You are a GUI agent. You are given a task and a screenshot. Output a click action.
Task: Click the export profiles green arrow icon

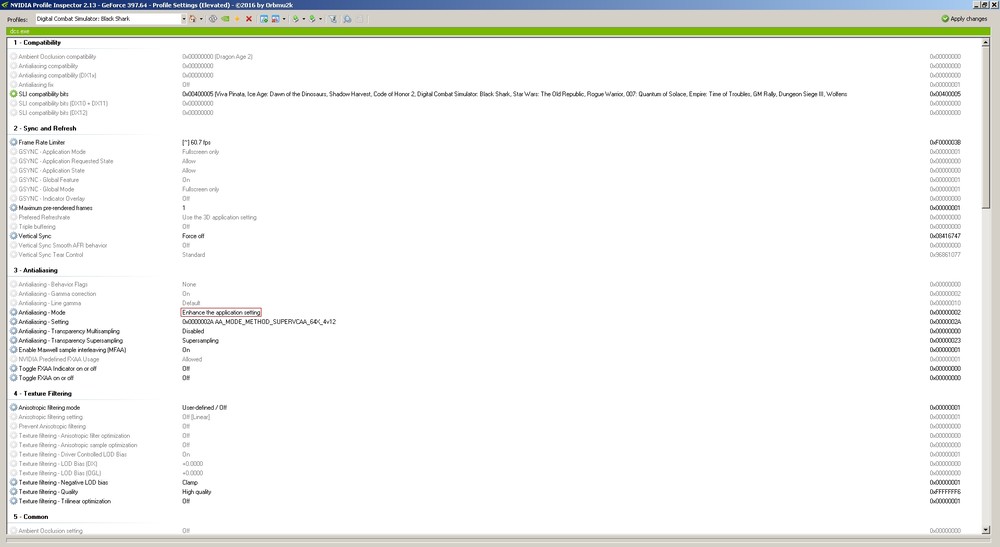click(295, 18)
